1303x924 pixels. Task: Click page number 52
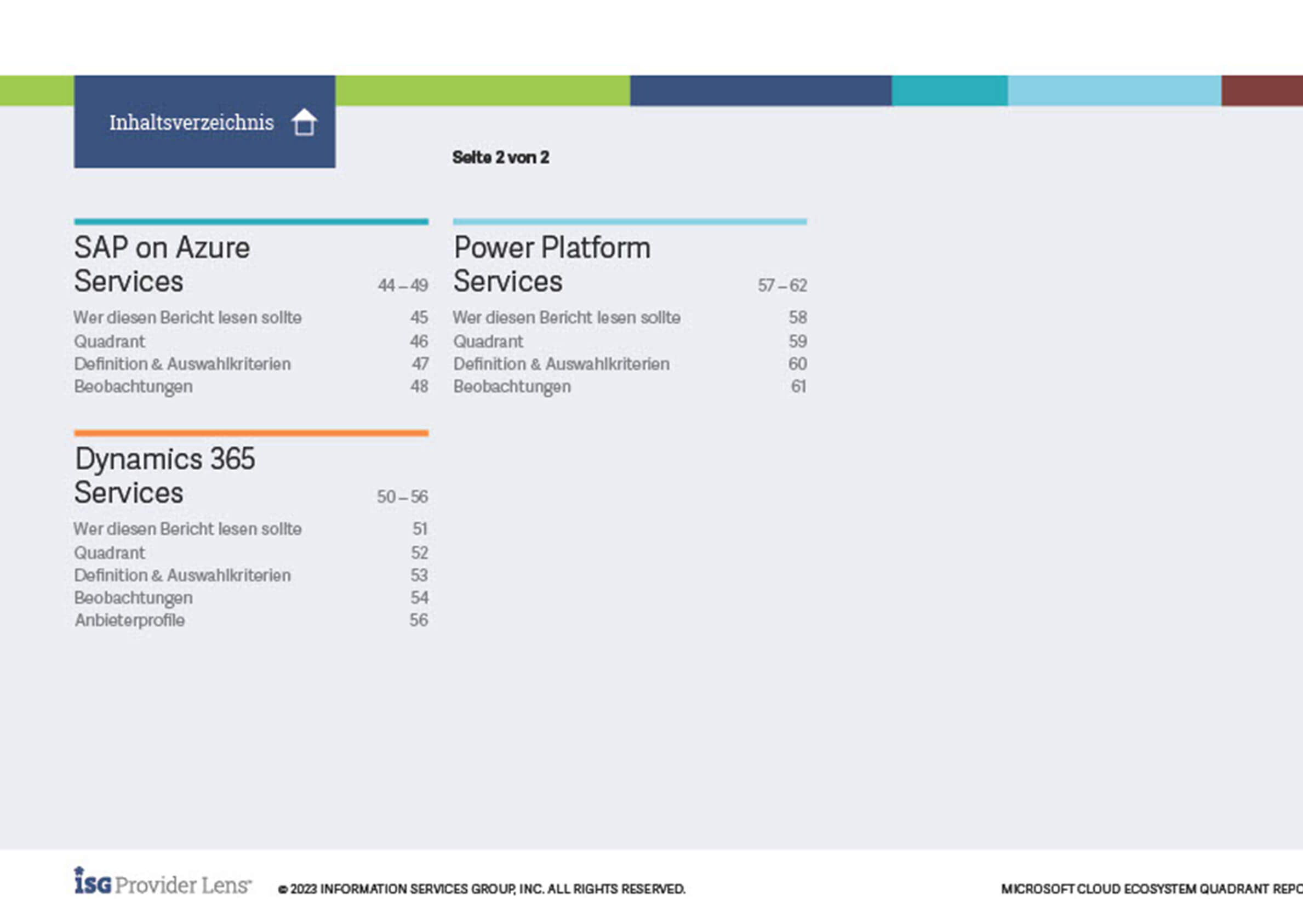click(x=419, y=552)
